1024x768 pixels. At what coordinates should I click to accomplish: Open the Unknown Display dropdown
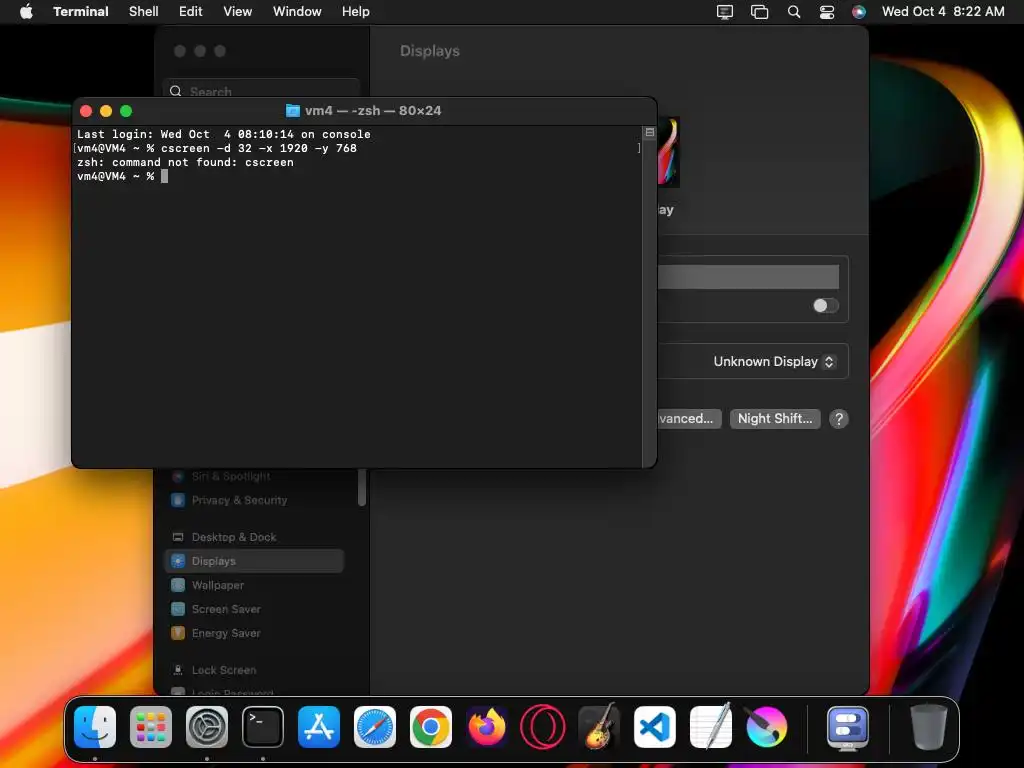774,362
